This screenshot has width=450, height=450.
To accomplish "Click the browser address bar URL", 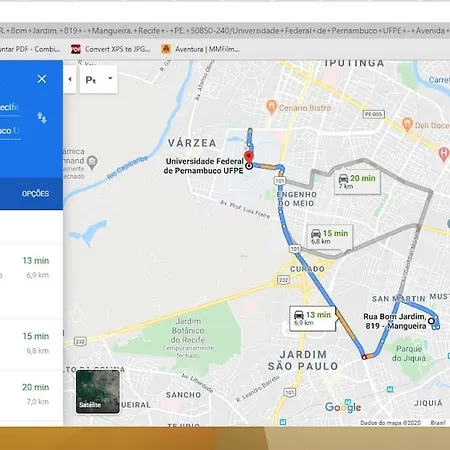I will tap(225, 31).
